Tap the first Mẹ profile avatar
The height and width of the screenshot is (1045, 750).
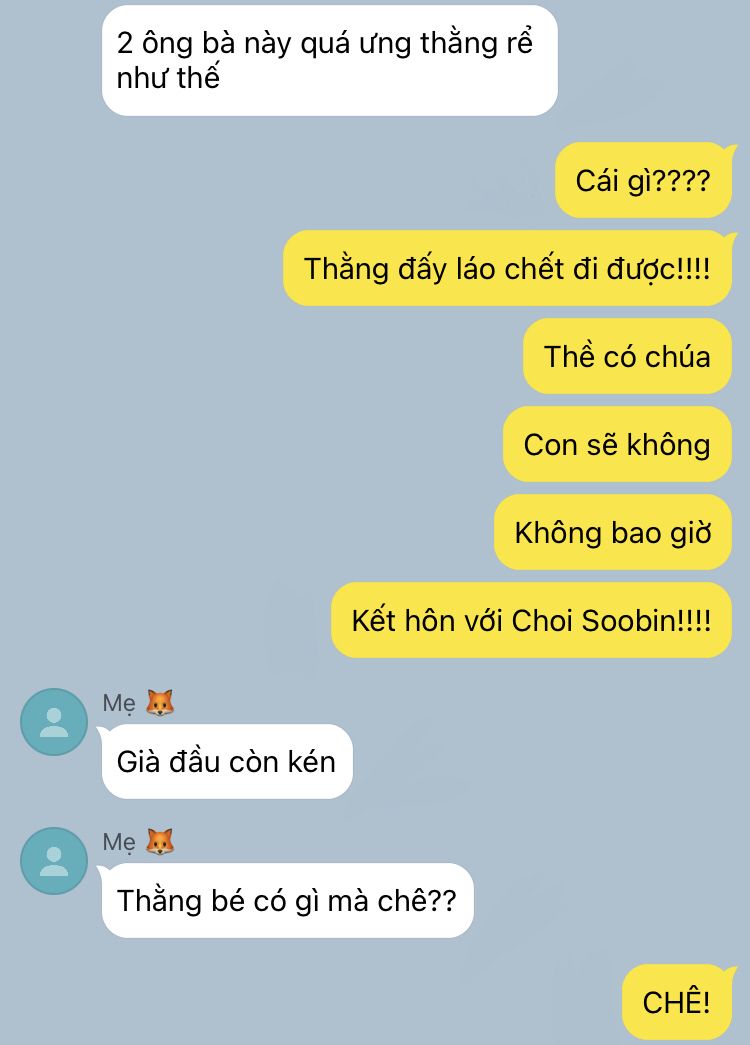(x=54, y=722)
